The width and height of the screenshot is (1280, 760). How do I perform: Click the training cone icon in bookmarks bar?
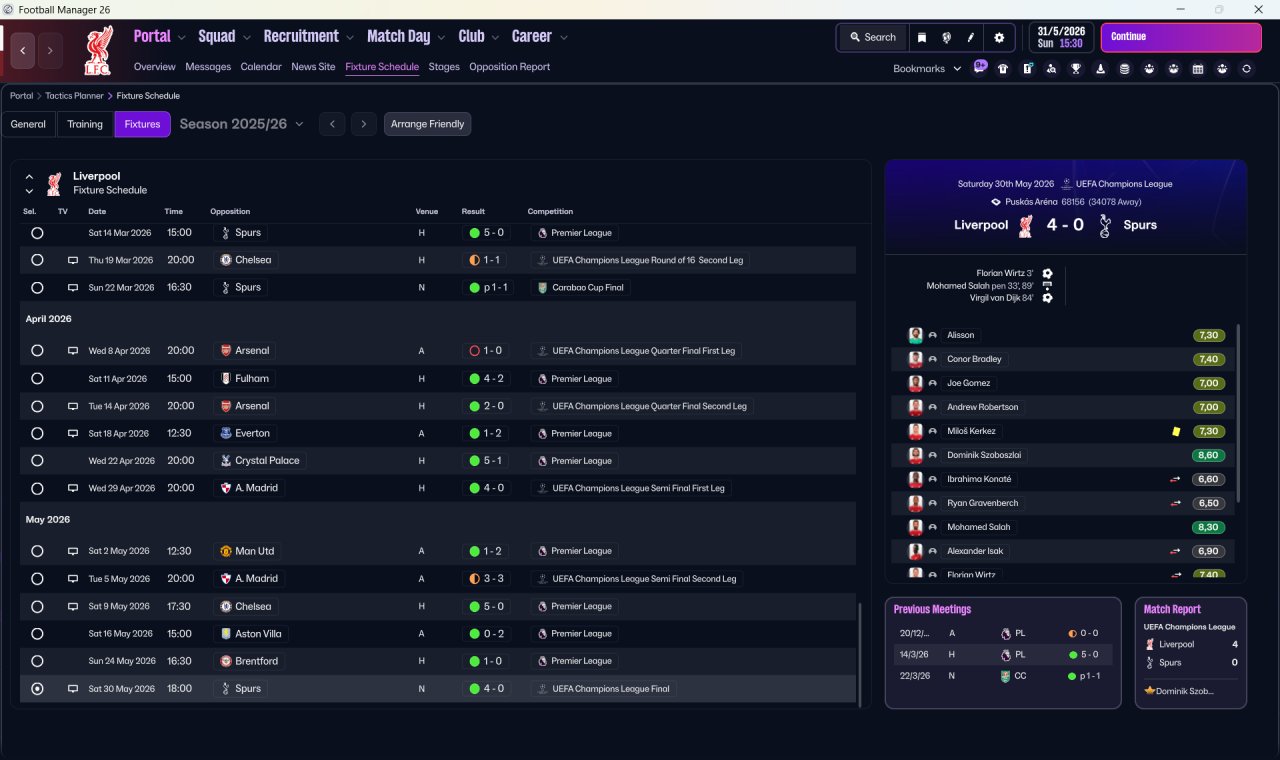point(1101,69)
